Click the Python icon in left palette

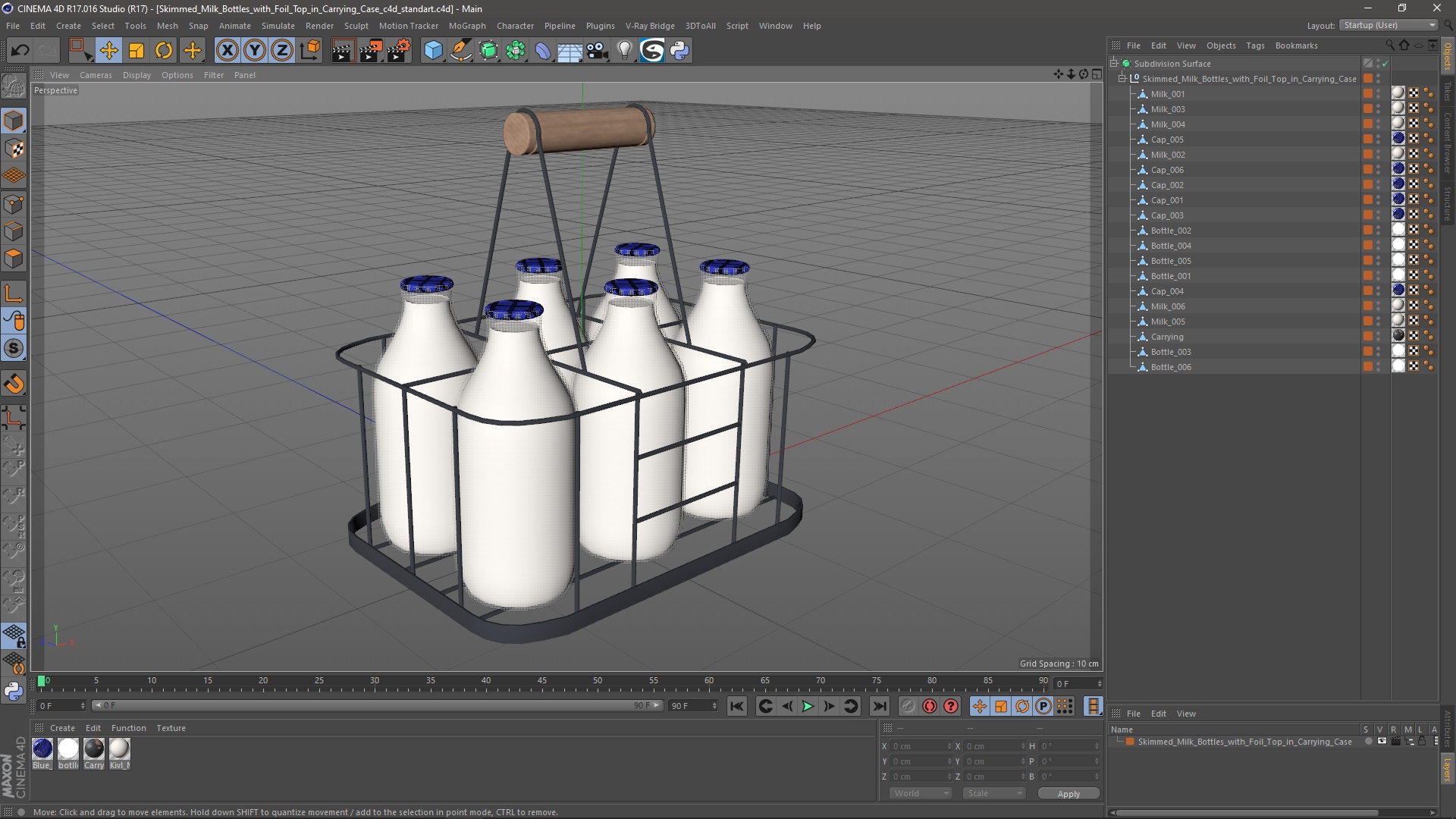click(x=14, y=691)
